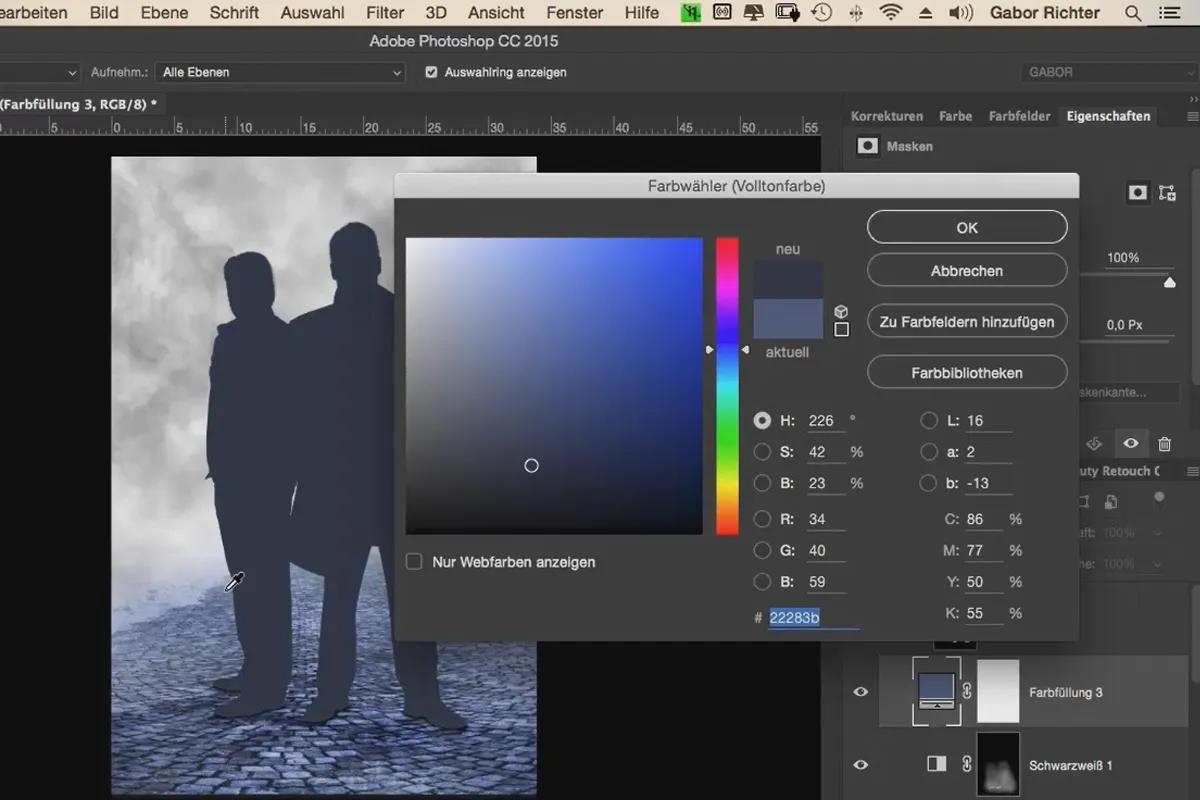Click the link icon on Schwarzweiß 1 layer
The height and width of the screenshot is (800, 1200).
[967, 764]
